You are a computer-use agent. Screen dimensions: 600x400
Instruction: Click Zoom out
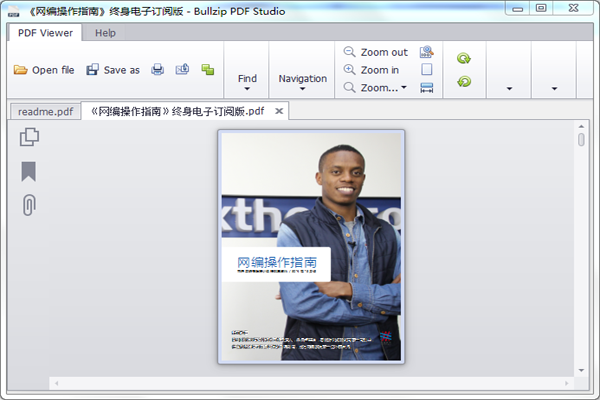[375, 52]
